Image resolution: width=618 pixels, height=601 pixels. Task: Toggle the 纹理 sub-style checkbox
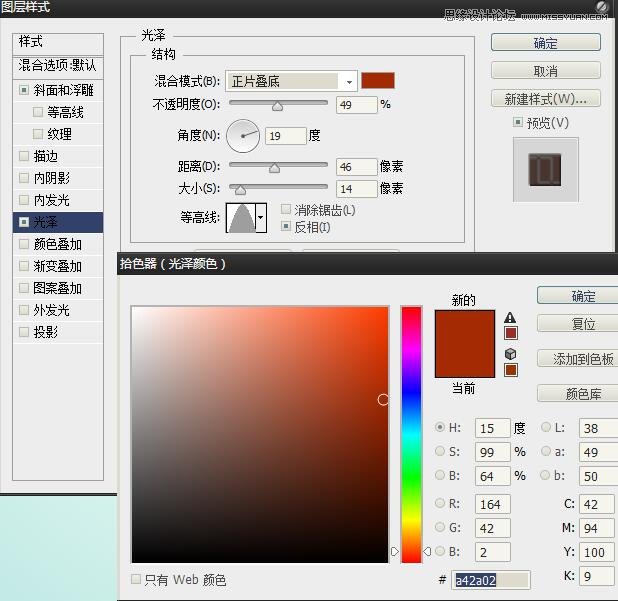[38, 134]
